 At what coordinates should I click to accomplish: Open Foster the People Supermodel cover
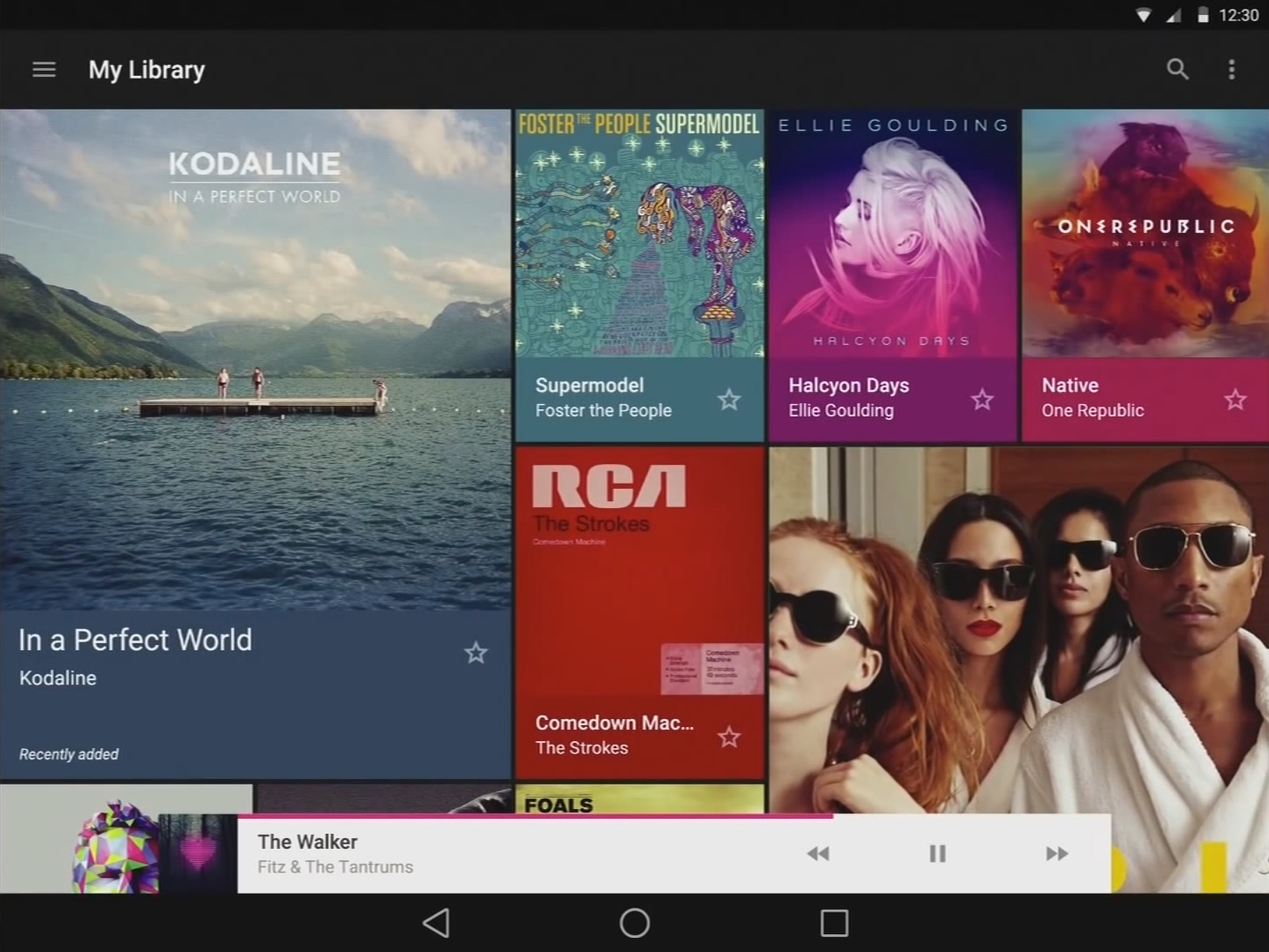click(x=640, y=233)
